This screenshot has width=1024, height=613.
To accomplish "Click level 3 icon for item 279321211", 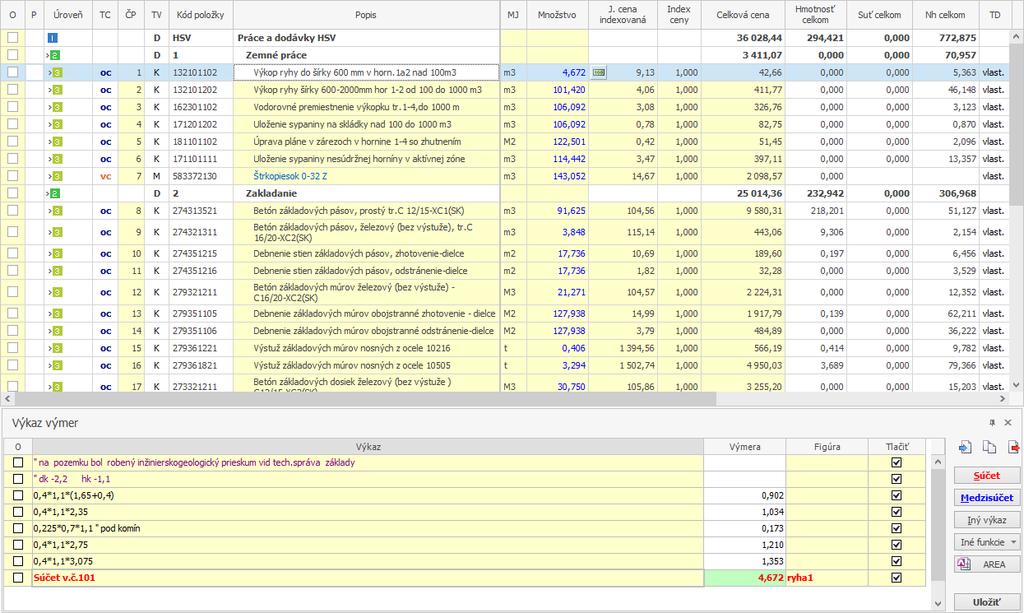I will click(57, 292).
